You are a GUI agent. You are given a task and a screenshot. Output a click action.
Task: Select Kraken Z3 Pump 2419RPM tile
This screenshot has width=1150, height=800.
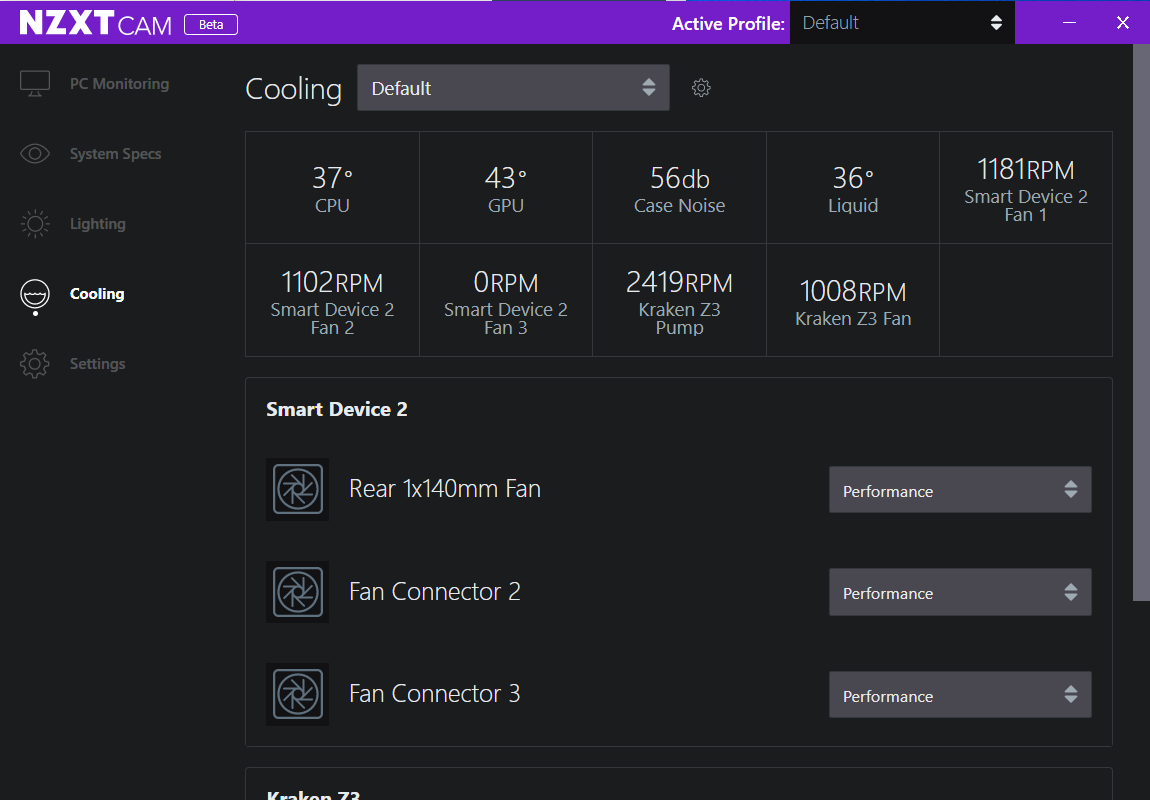pos(679,300)
